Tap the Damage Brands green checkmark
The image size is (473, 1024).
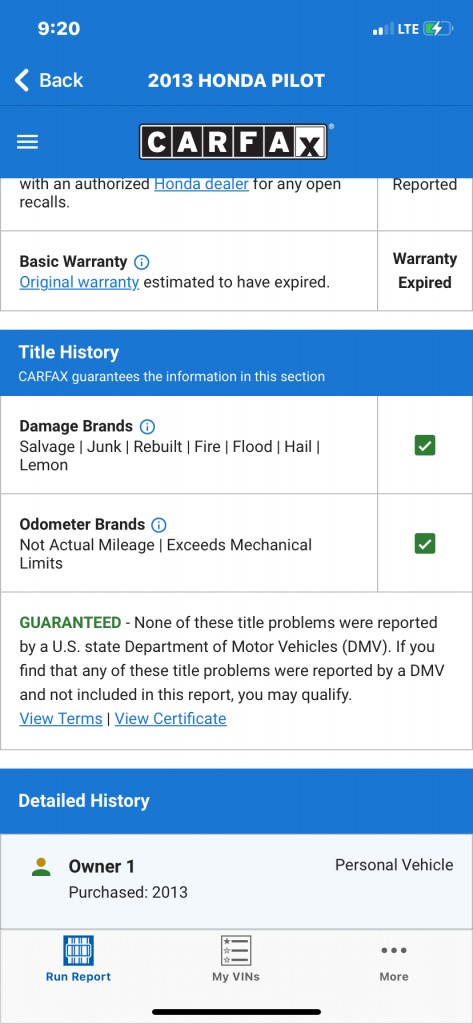tap(425, 446)
